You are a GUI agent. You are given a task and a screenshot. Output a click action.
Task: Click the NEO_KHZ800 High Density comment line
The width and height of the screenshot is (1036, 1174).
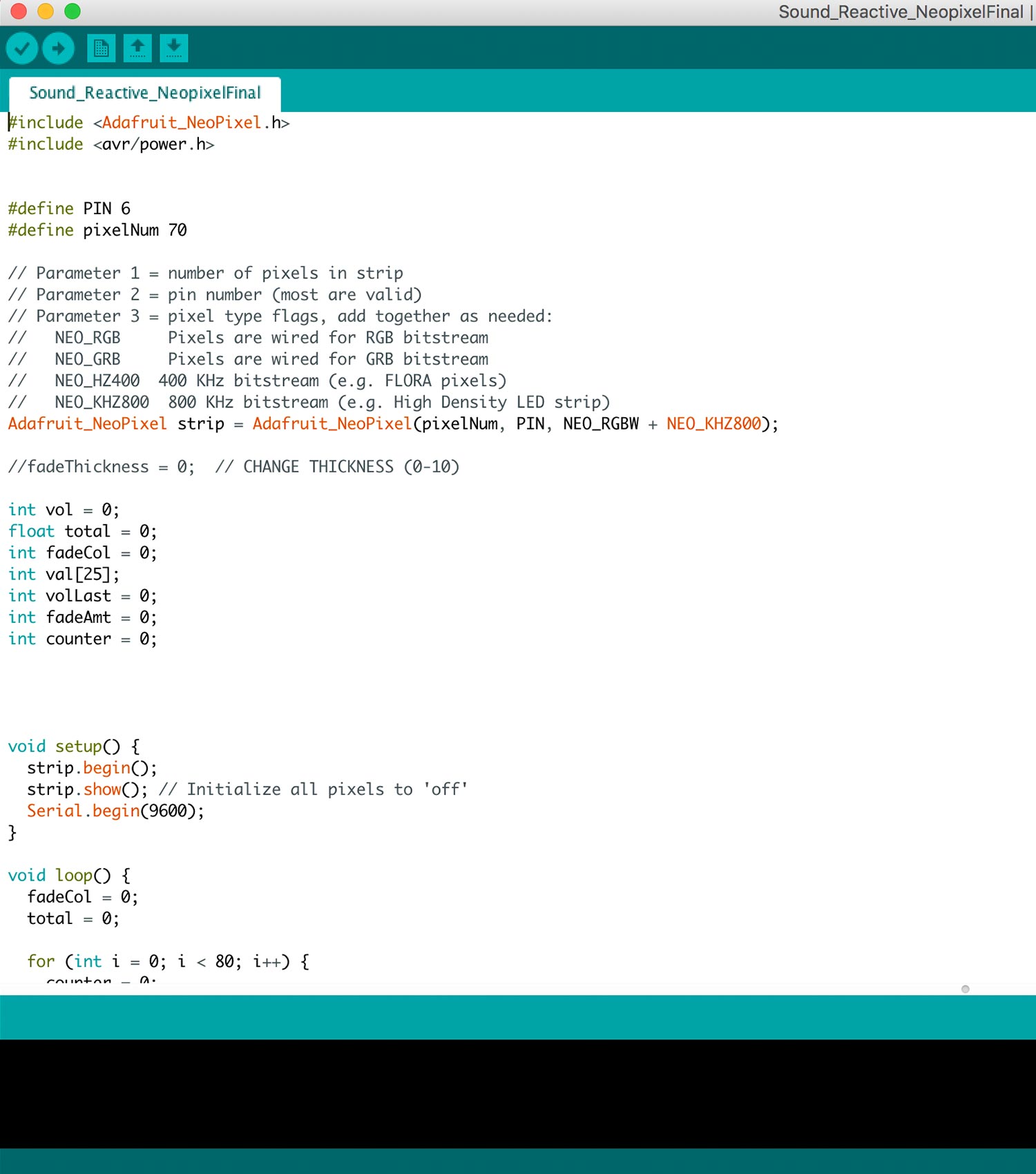click(x=309, y=402)
